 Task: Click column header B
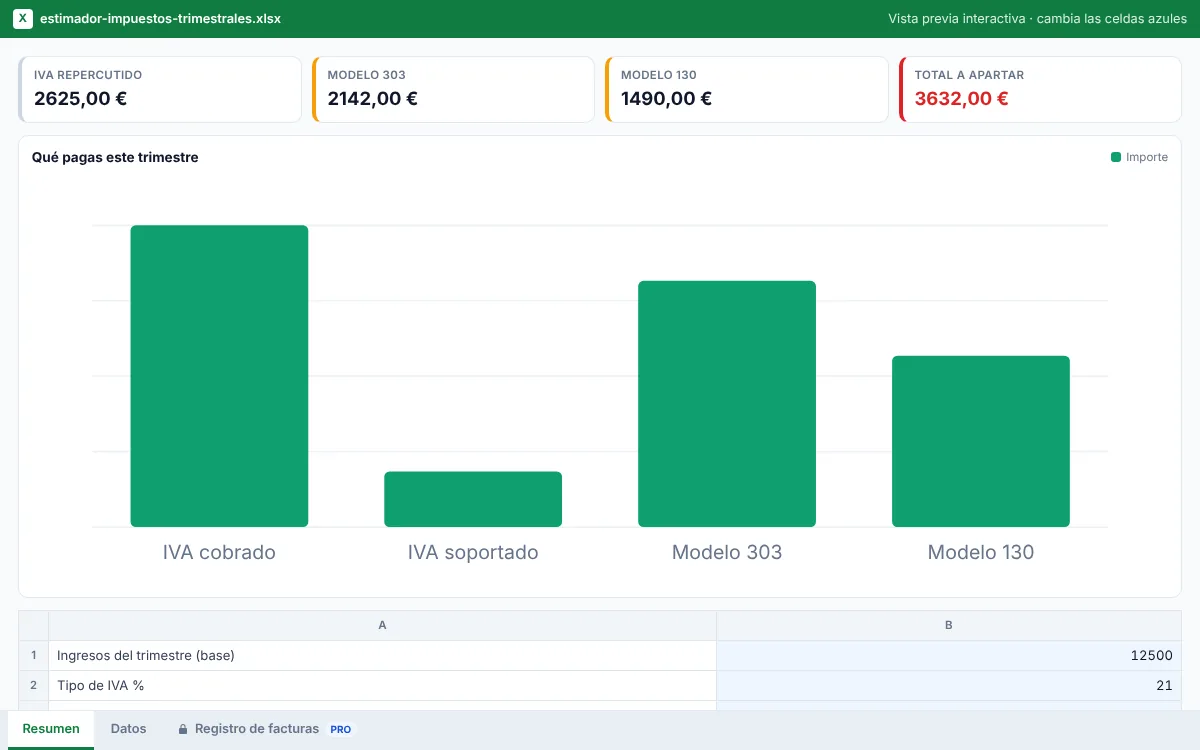(x=949, y=626)
